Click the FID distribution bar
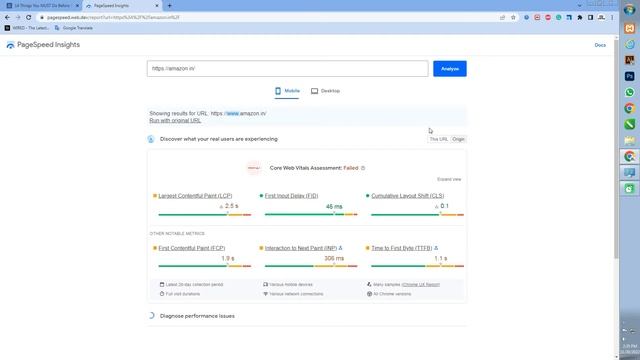 coord(311,214)
